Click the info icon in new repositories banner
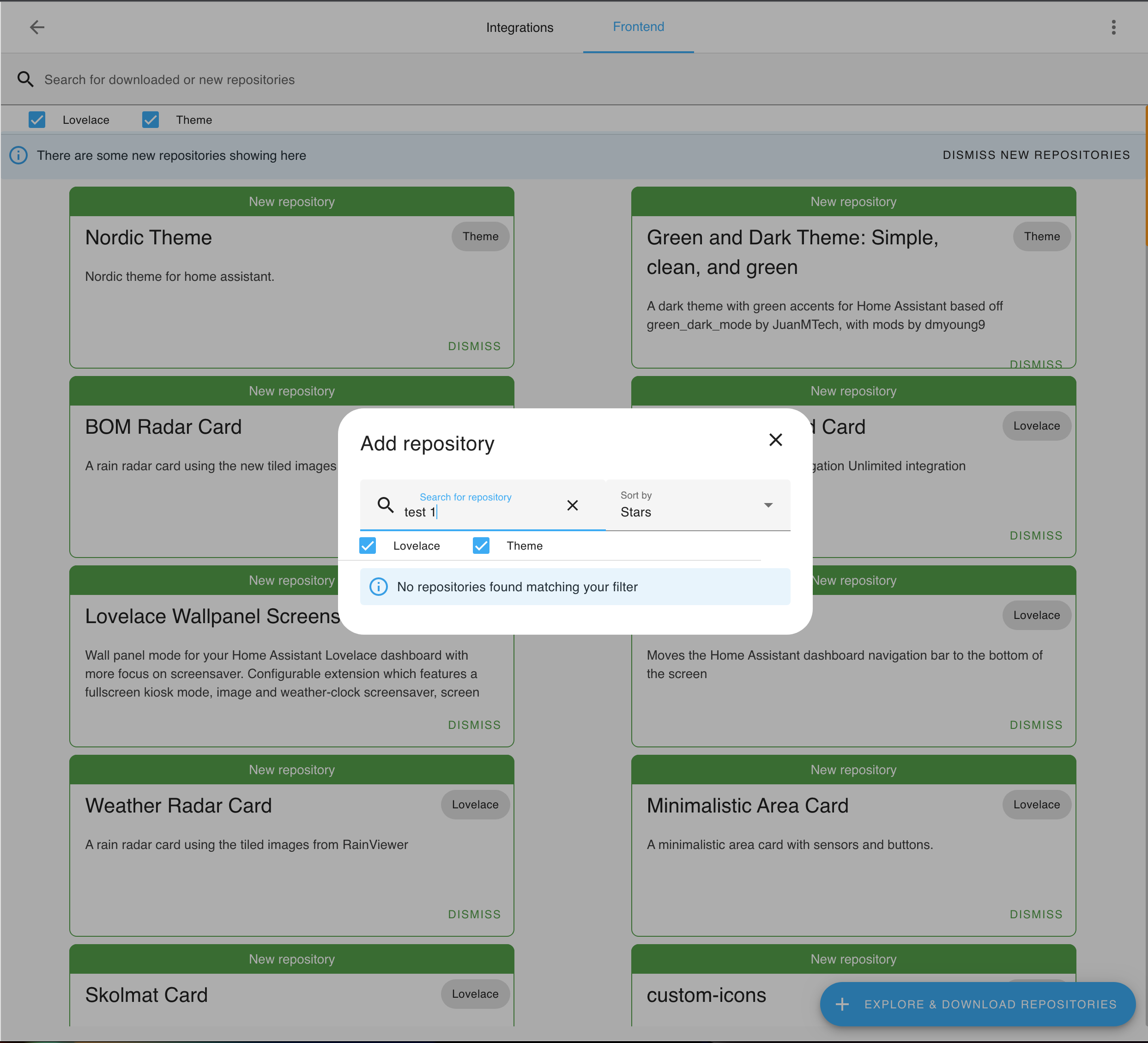Viewport: 1148px width, 1043px height. coord(18,155)
